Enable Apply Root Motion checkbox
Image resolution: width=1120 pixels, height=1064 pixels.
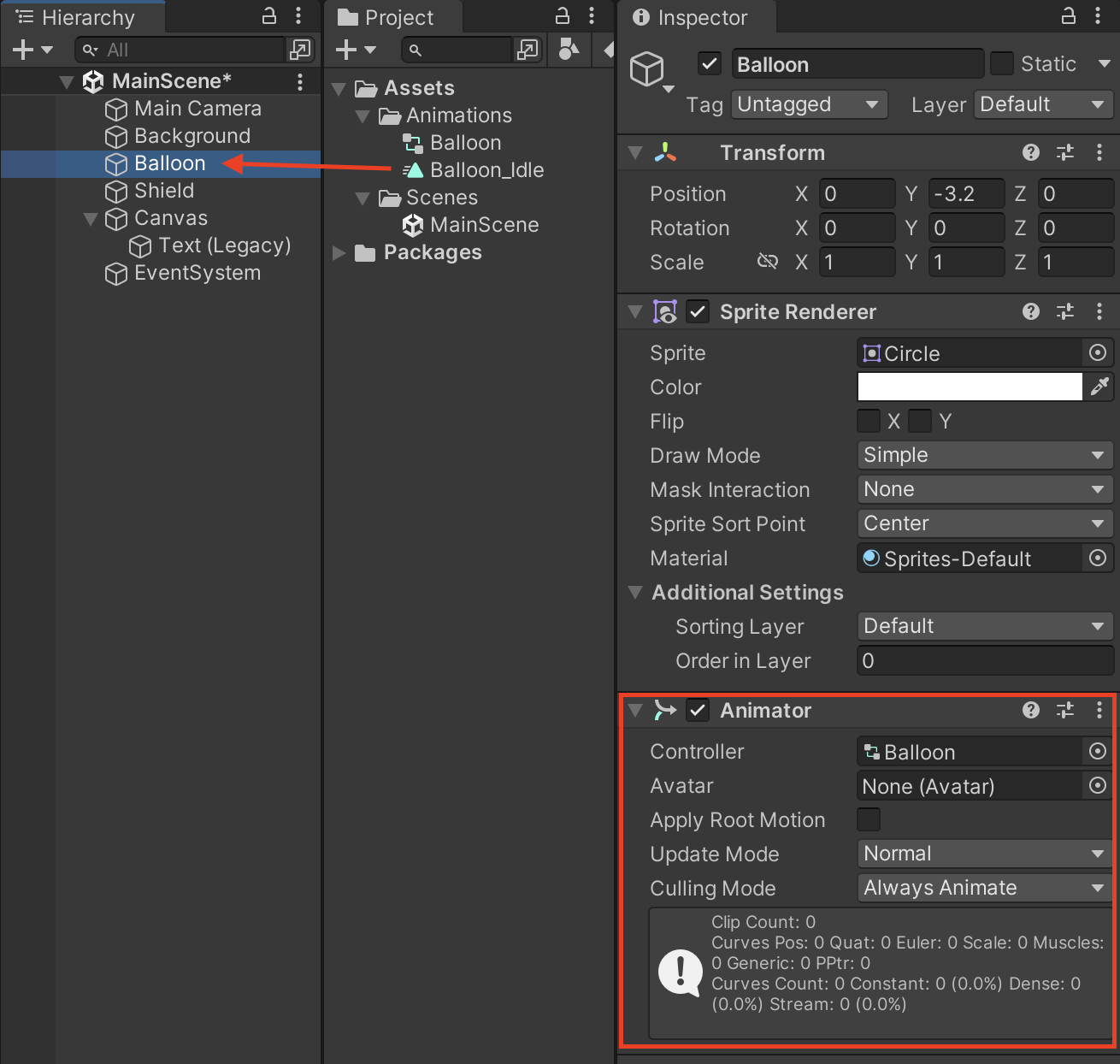tap(869, 819)
